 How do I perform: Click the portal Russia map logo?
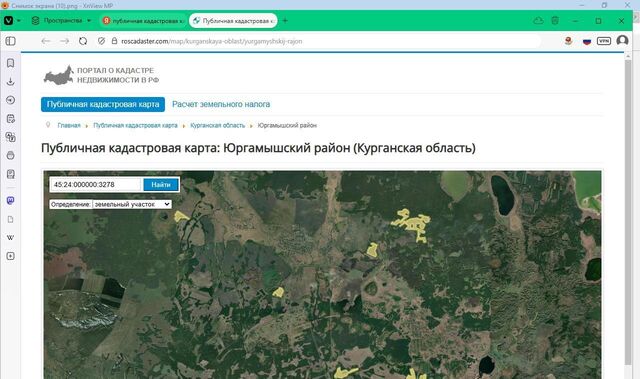[x=59, y=75]
